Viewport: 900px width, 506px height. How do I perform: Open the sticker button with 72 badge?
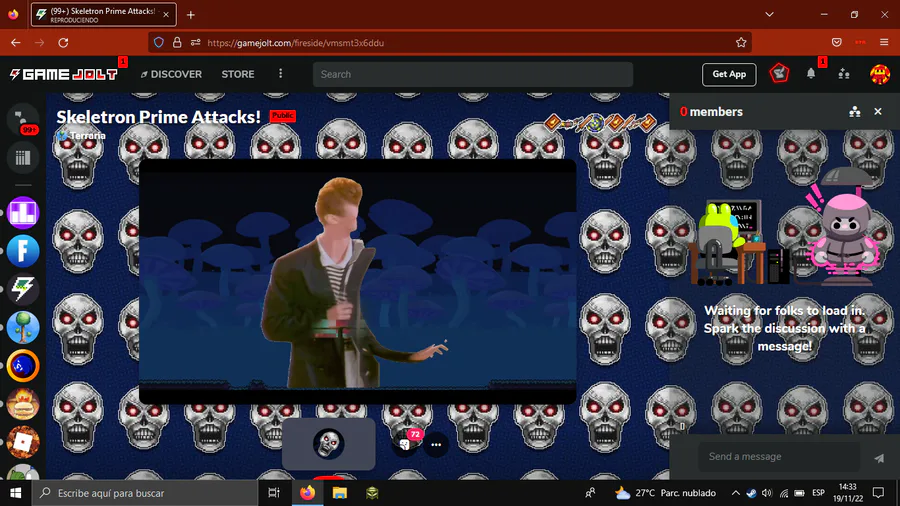click(x=405, y=444)
